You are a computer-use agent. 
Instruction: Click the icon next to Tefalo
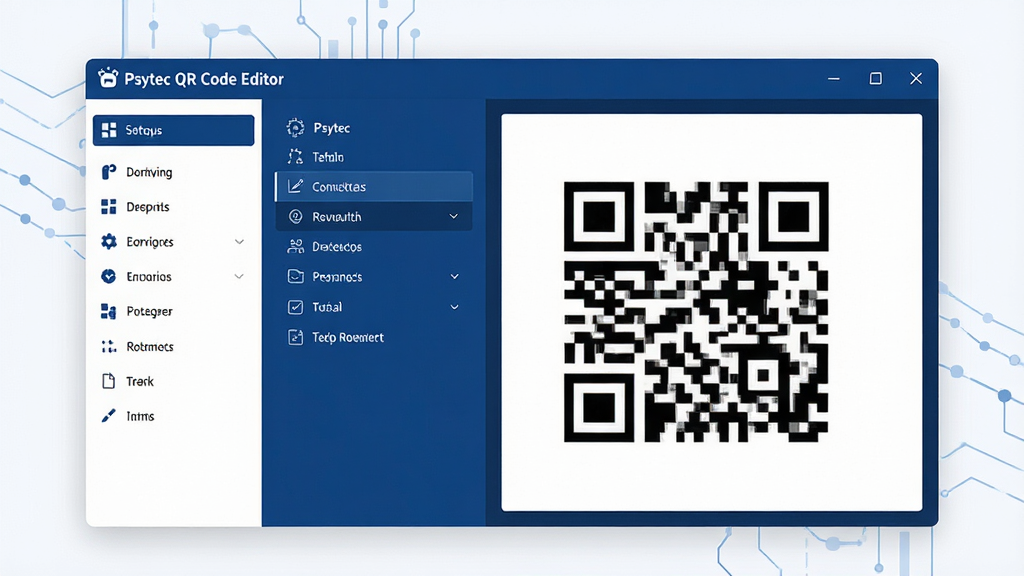pyautogui.click(x=295, y=157)
